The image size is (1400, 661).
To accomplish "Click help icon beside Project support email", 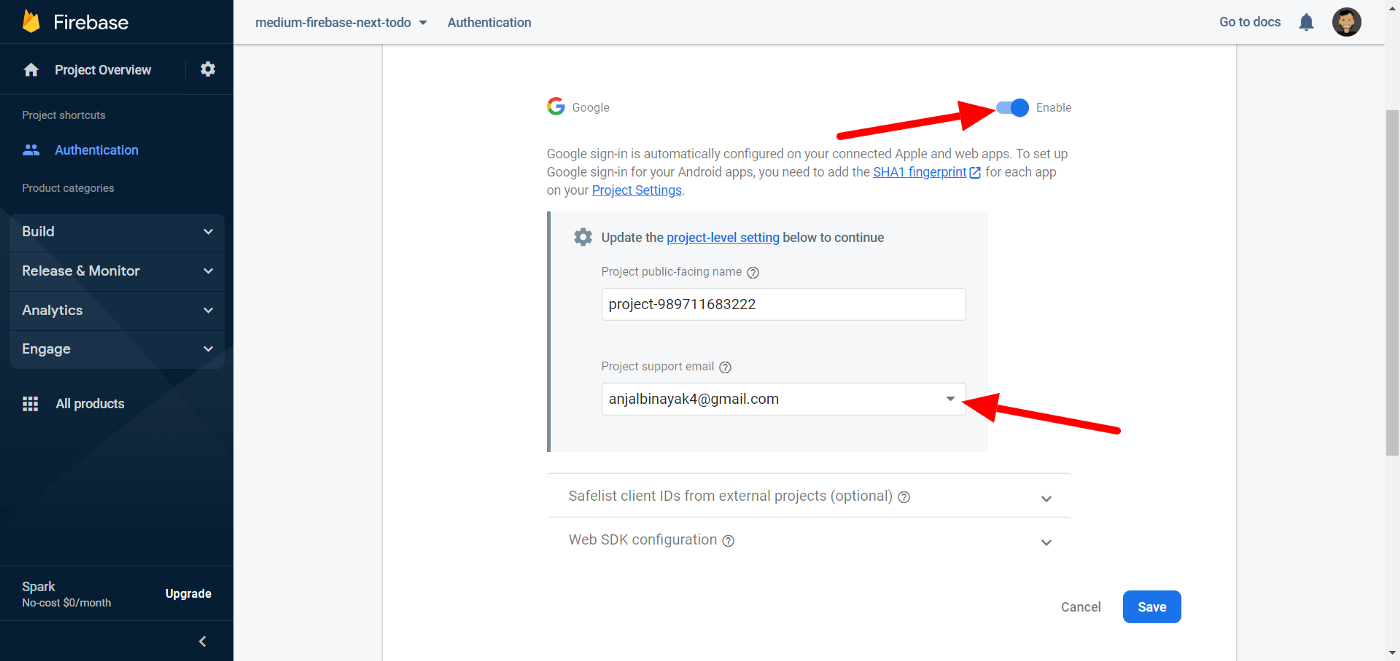I will [x=725, y=367].
